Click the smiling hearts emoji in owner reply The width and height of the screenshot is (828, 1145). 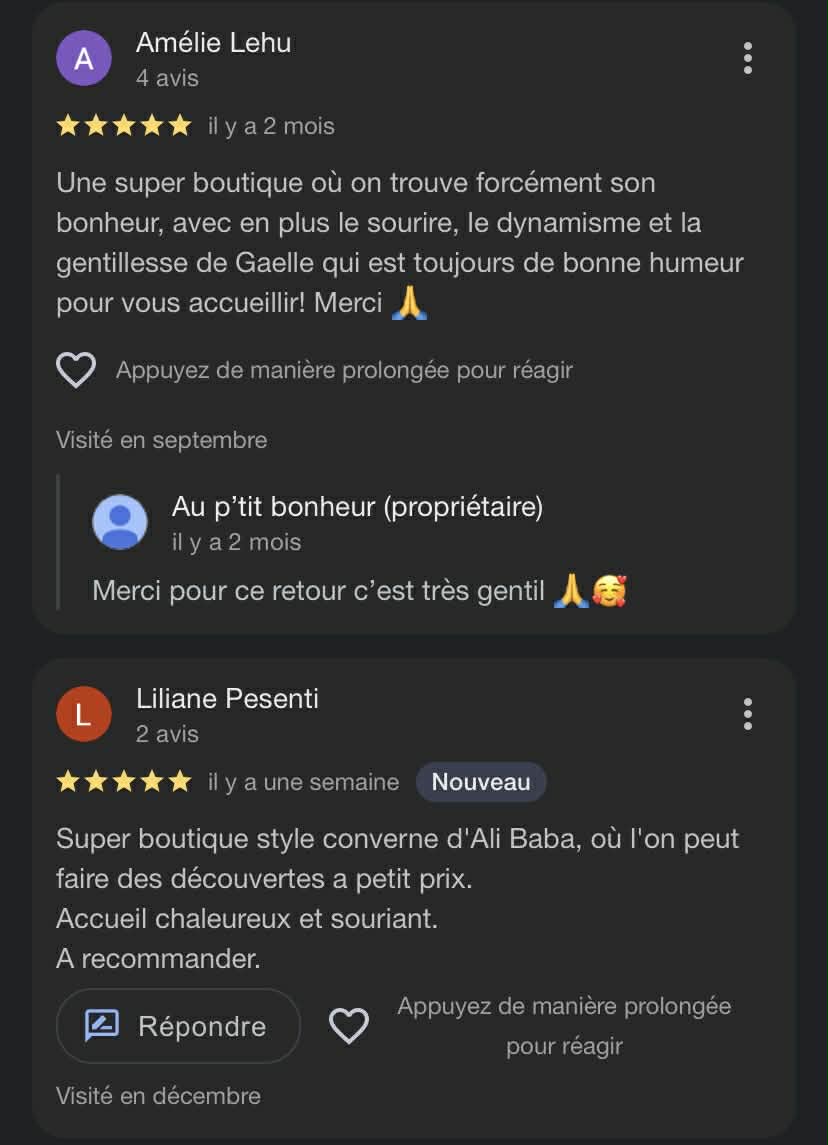[609, 591]
